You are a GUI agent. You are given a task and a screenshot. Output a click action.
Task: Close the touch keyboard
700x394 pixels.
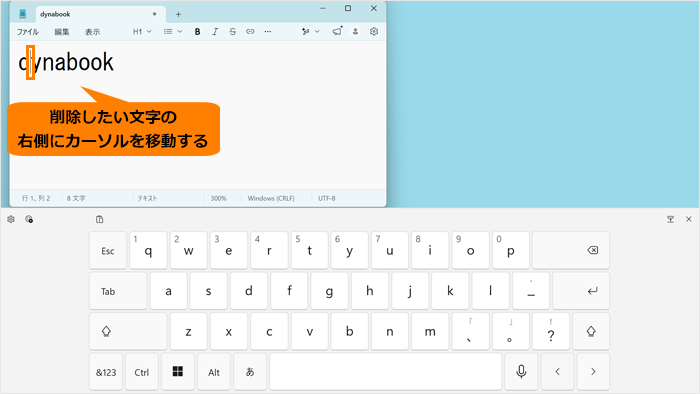pos(688,219)
